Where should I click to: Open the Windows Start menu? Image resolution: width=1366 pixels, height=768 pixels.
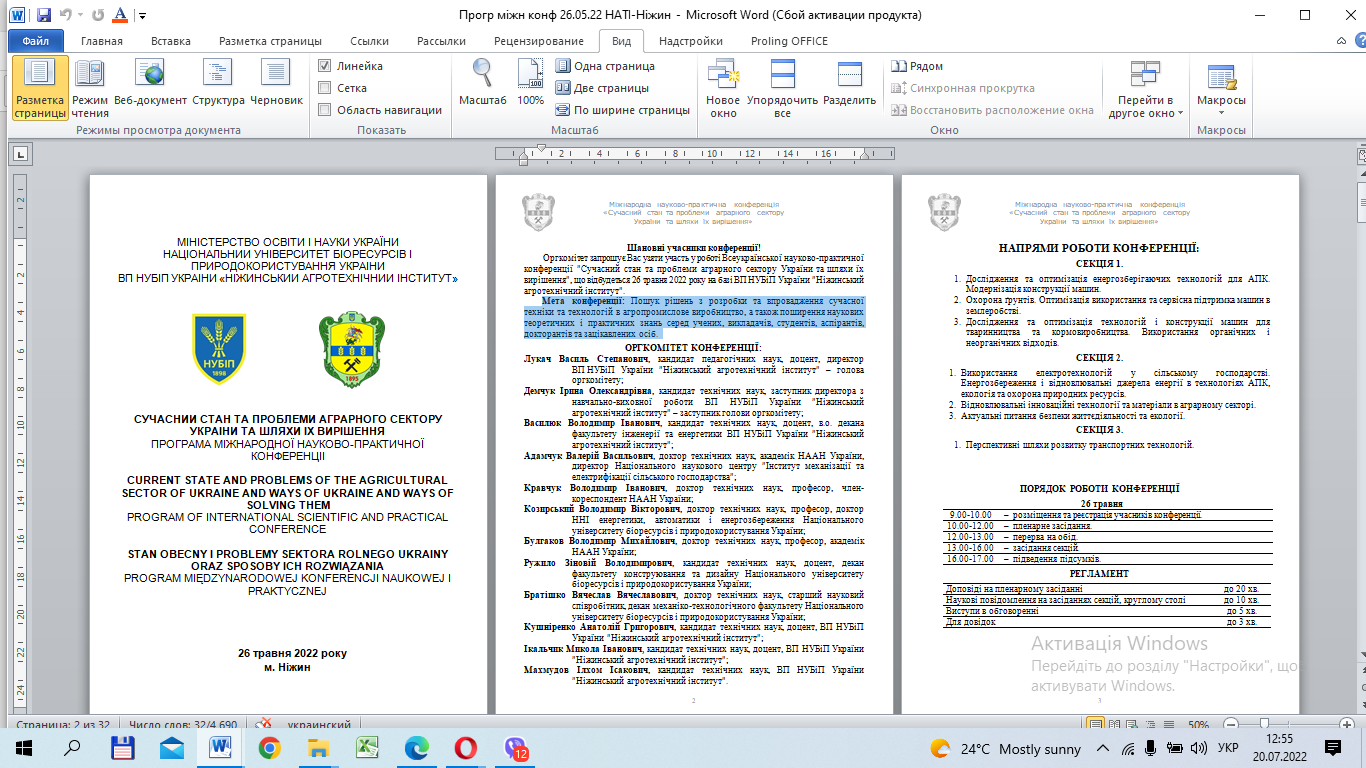click(24, 748)
